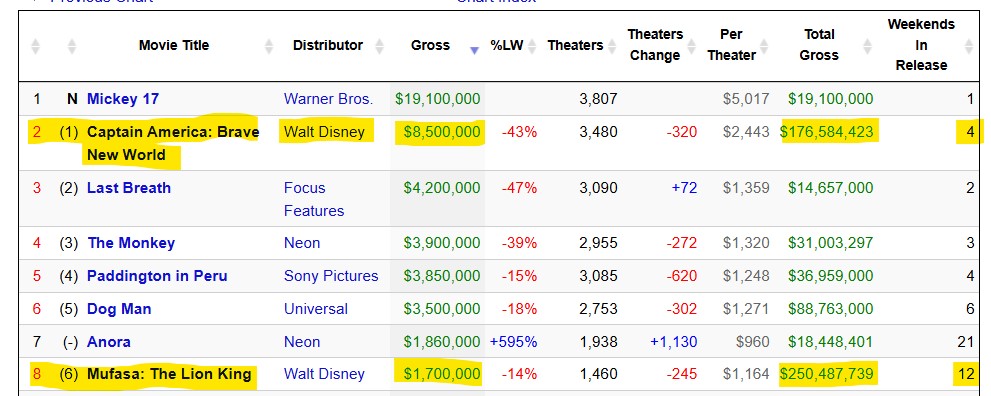Click sort arrows beside Weekends In Release
The image size is (991, 396).
[x=969, y=46]
